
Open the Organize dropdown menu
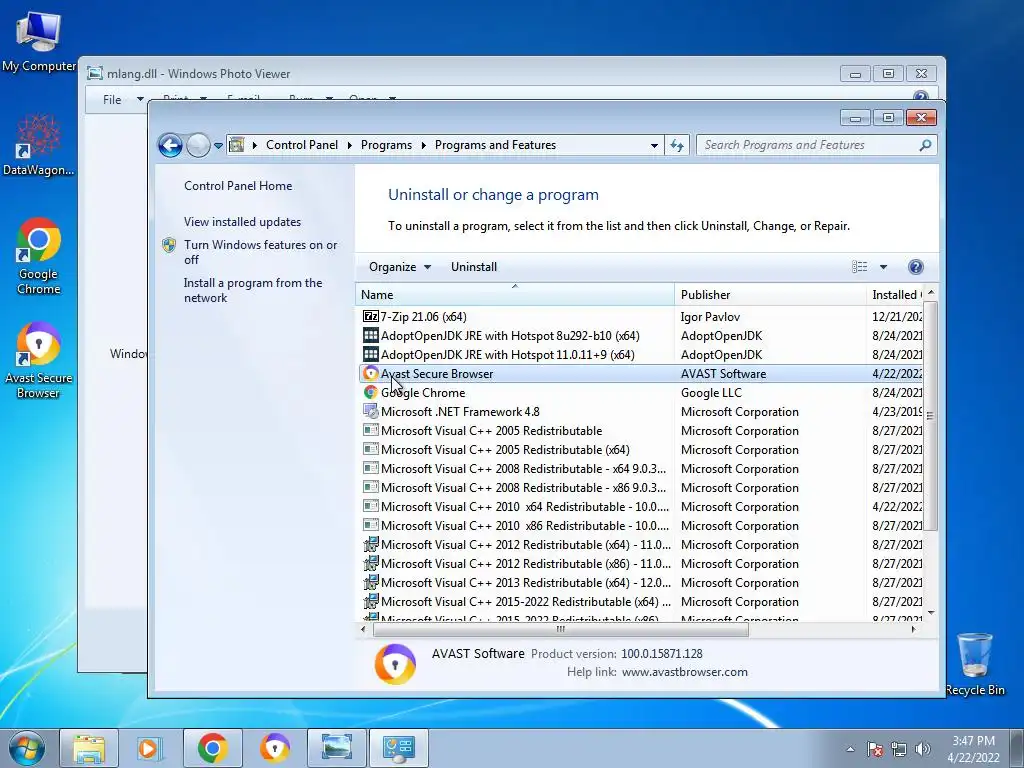(400, 266)
